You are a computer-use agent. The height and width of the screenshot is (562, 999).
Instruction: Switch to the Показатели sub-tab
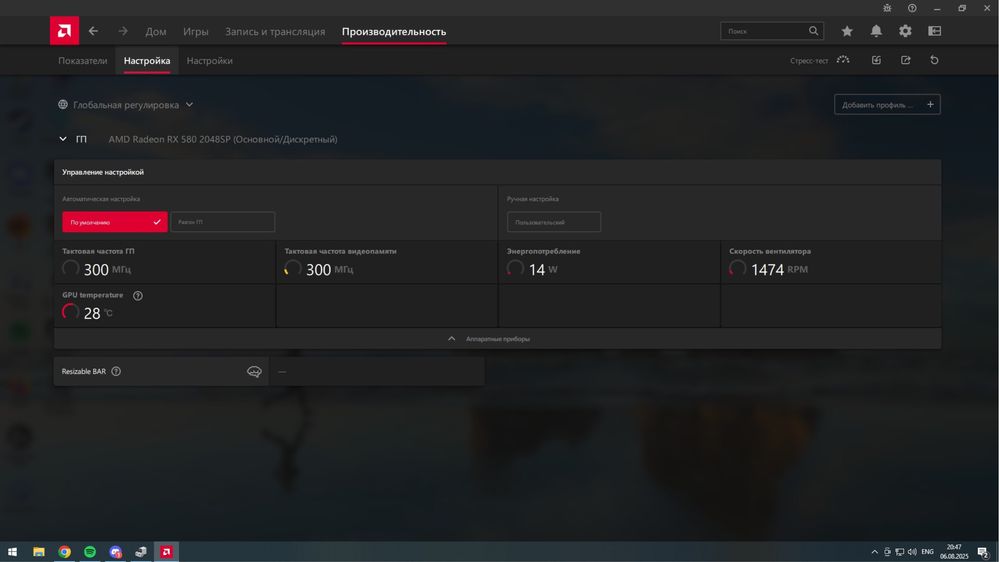pos(83,61)
